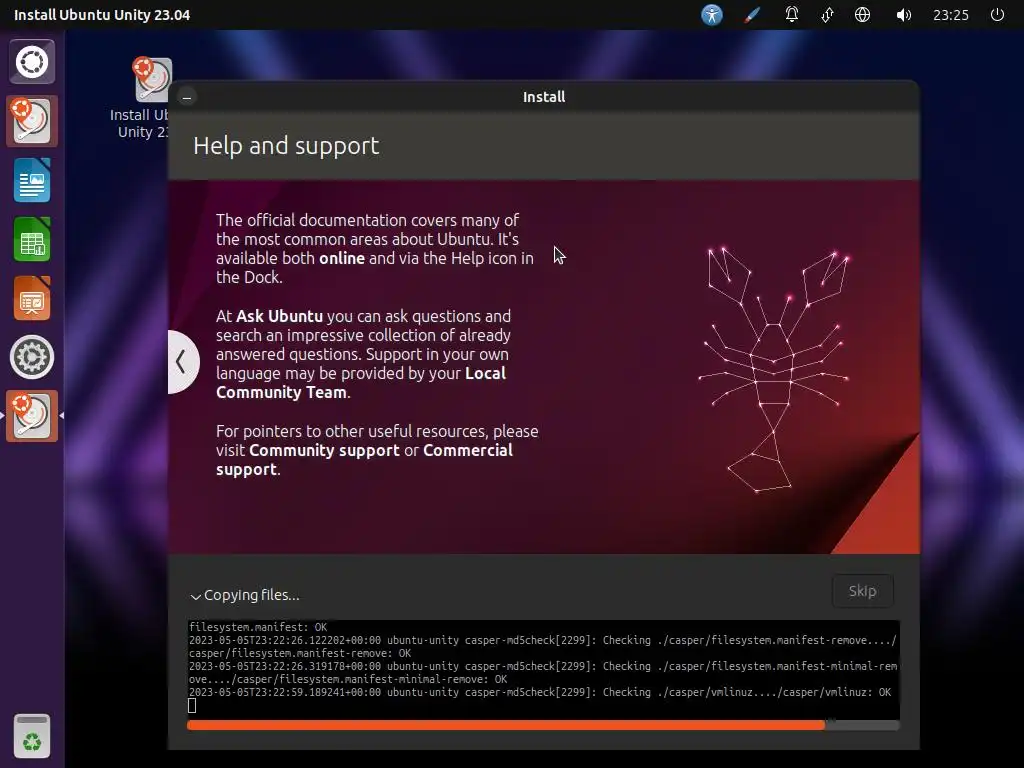
Task: Launch LibreOffice Impress from the dock
Action: pos(32,298)
